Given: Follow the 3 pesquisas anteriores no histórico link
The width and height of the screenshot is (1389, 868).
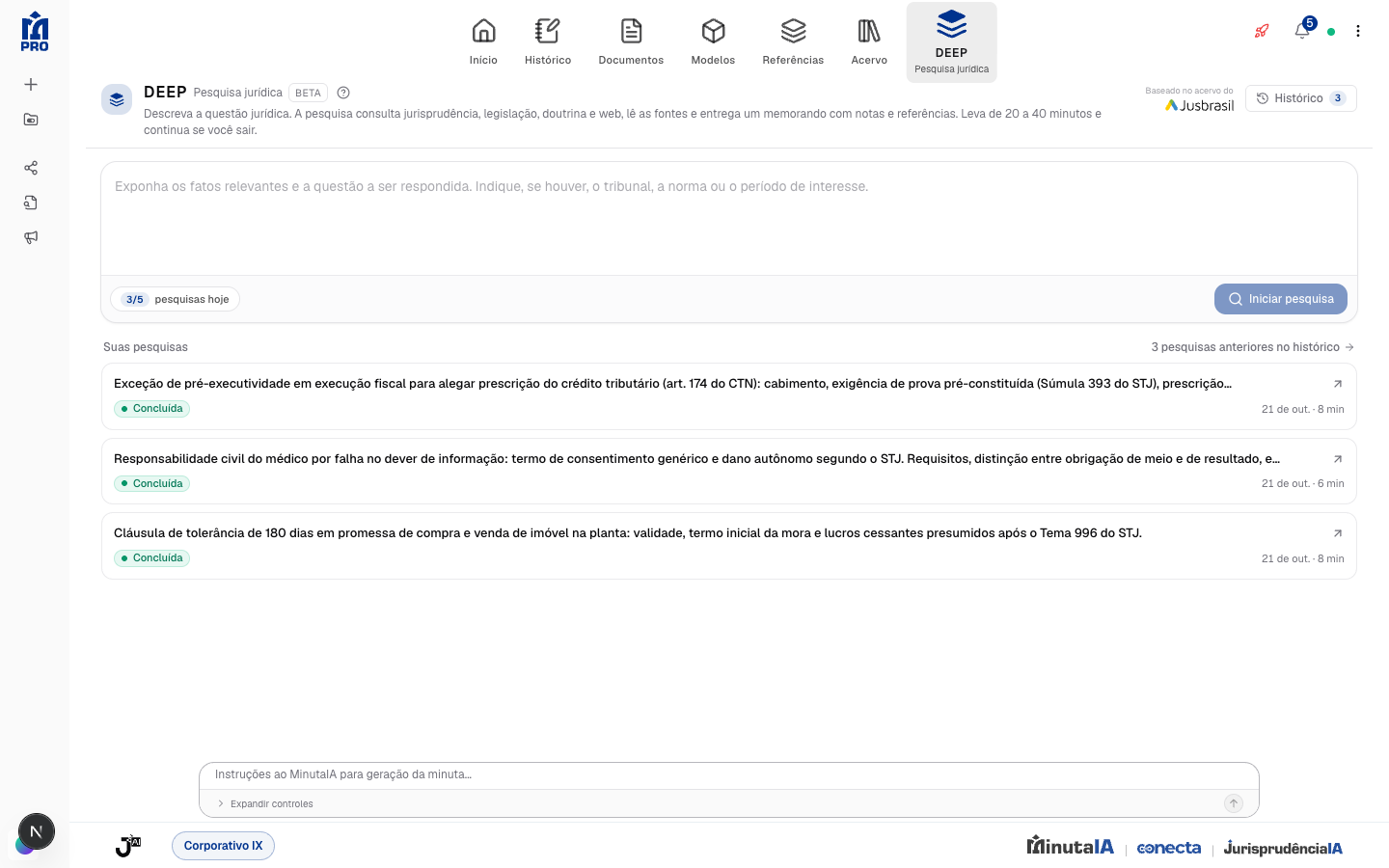Looking at the screenshot, I should tap(1253, 347).
